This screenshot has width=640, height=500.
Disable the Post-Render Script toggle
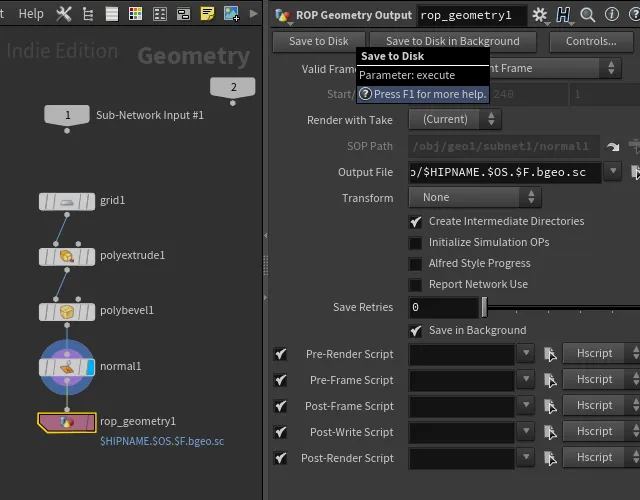pyautogui.click(x=280, y=458)
